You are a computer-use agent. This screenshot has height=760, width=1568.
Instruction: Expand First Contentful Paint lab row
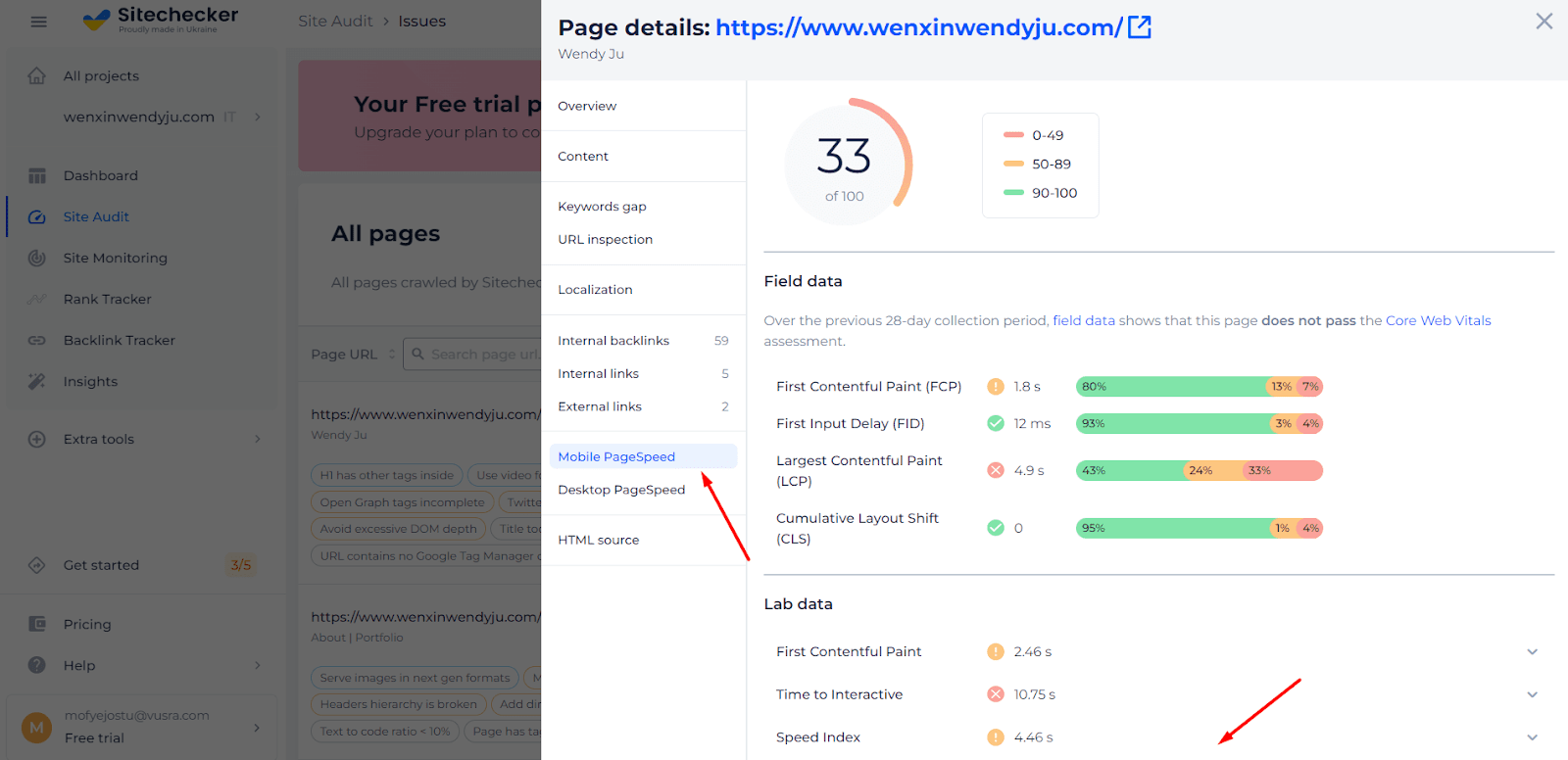pyautogui.click(x=1533, y=651)
